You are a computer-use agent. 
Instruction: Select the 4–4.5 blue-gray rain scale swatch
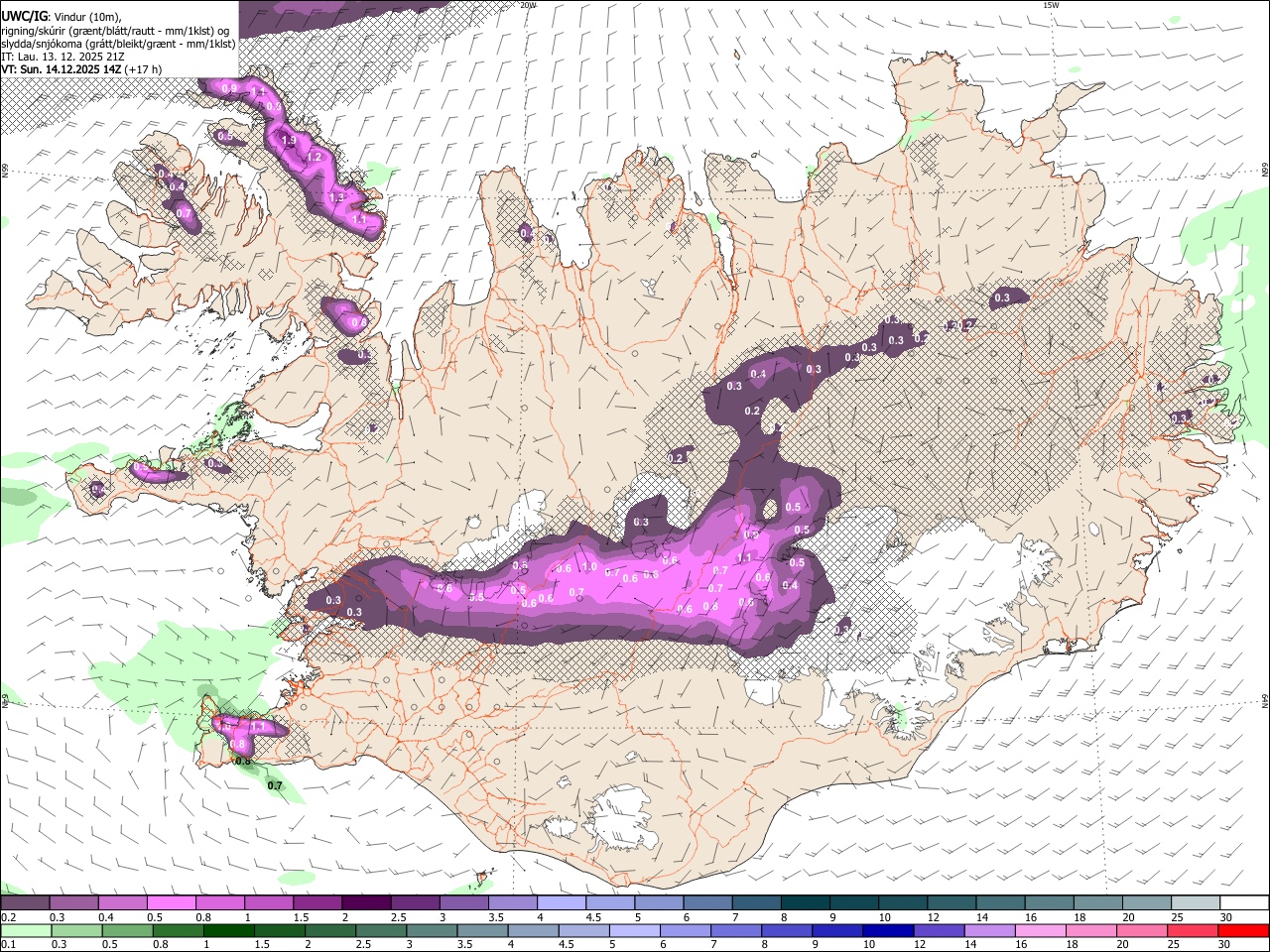[x=534, y=930]
